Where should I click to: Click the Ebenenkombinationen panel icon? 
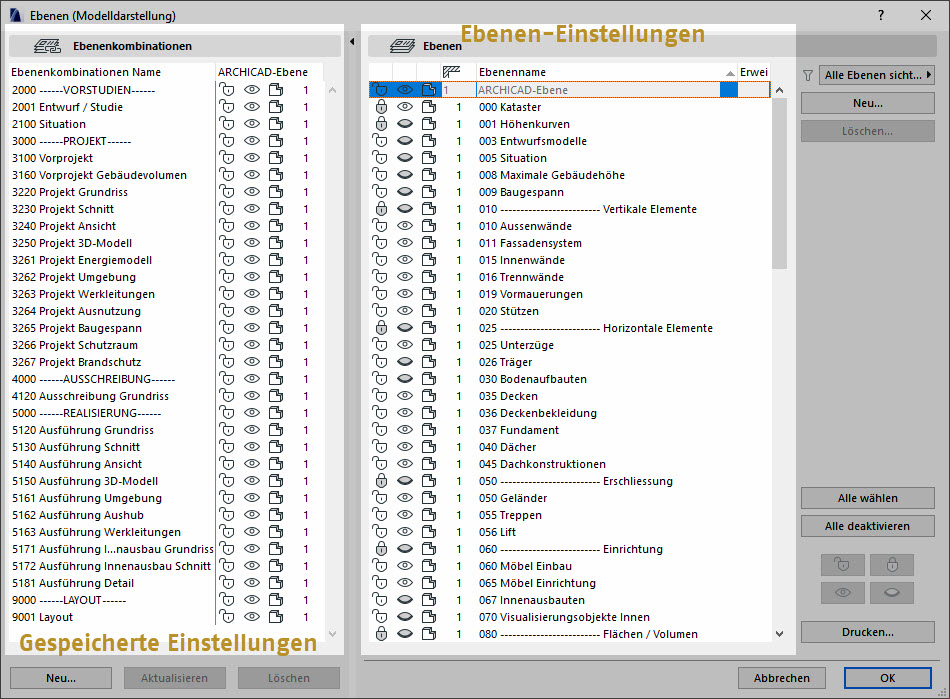click(x=47, y=46)
